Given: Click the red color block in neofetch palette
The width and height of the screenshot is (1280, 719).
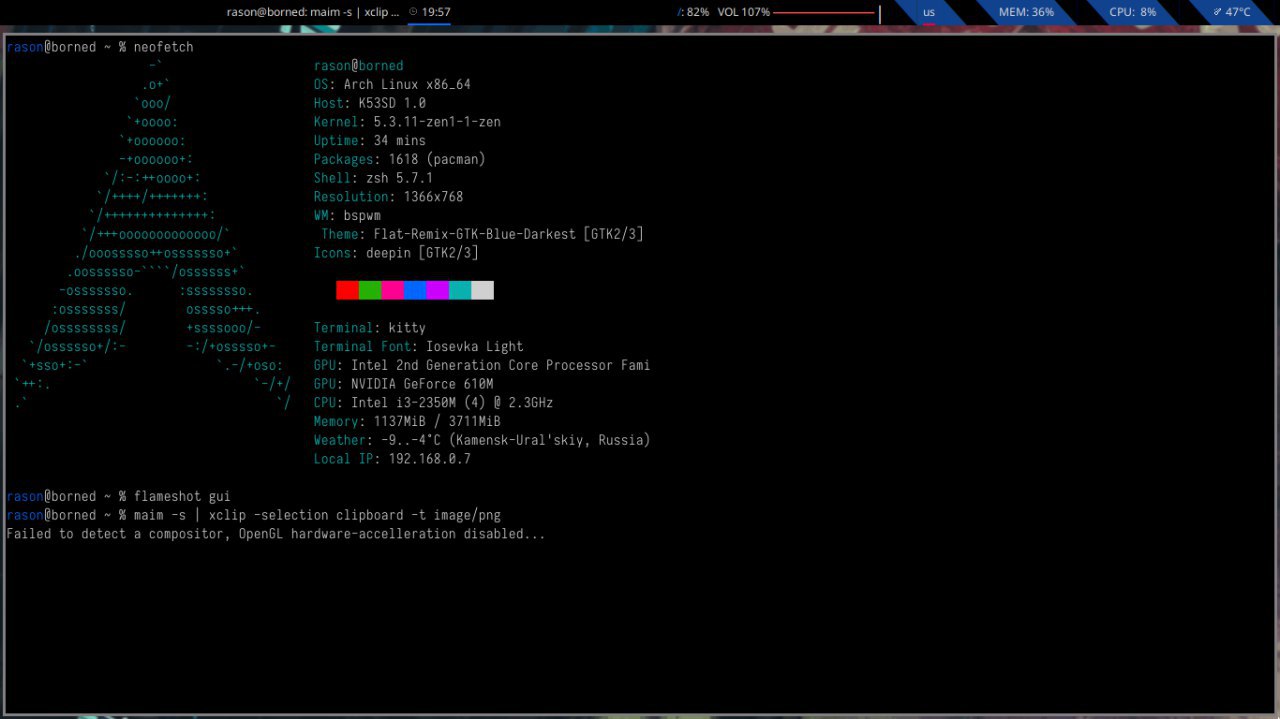Looking at the screenshot, I should click(347, 290).
